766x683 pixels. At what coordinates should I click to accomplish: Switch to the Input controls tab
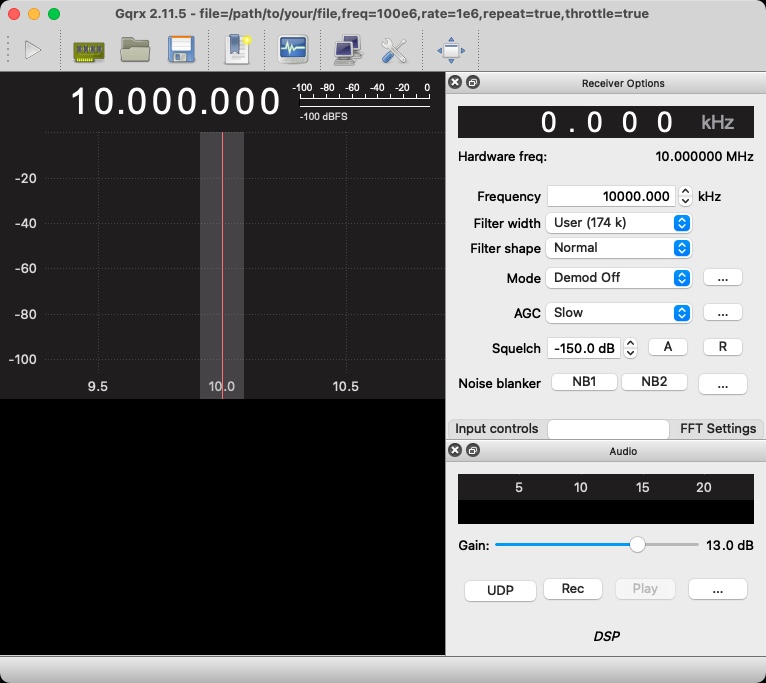tap(497, 428)
